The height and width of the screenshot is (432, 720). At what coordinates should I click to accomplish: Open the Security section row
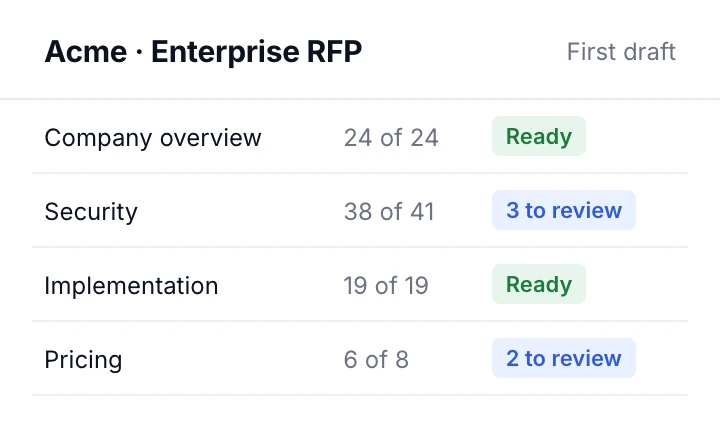coord(360,210)
